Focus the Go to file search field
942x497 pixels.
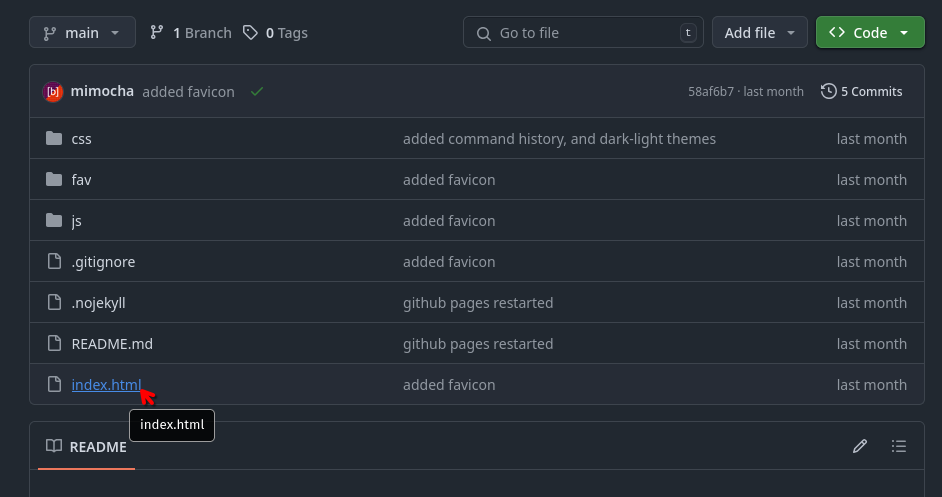583,32
